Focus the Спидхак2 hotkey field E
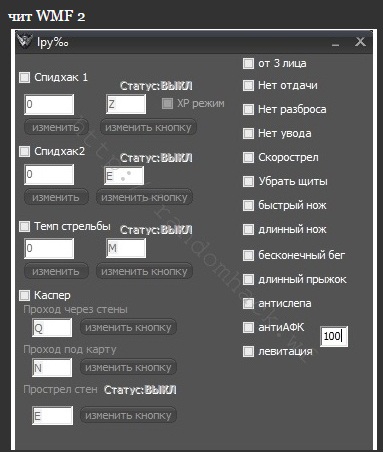Viewport: 383px width, 452px height. pyautogui.click(x=124, y=176)
